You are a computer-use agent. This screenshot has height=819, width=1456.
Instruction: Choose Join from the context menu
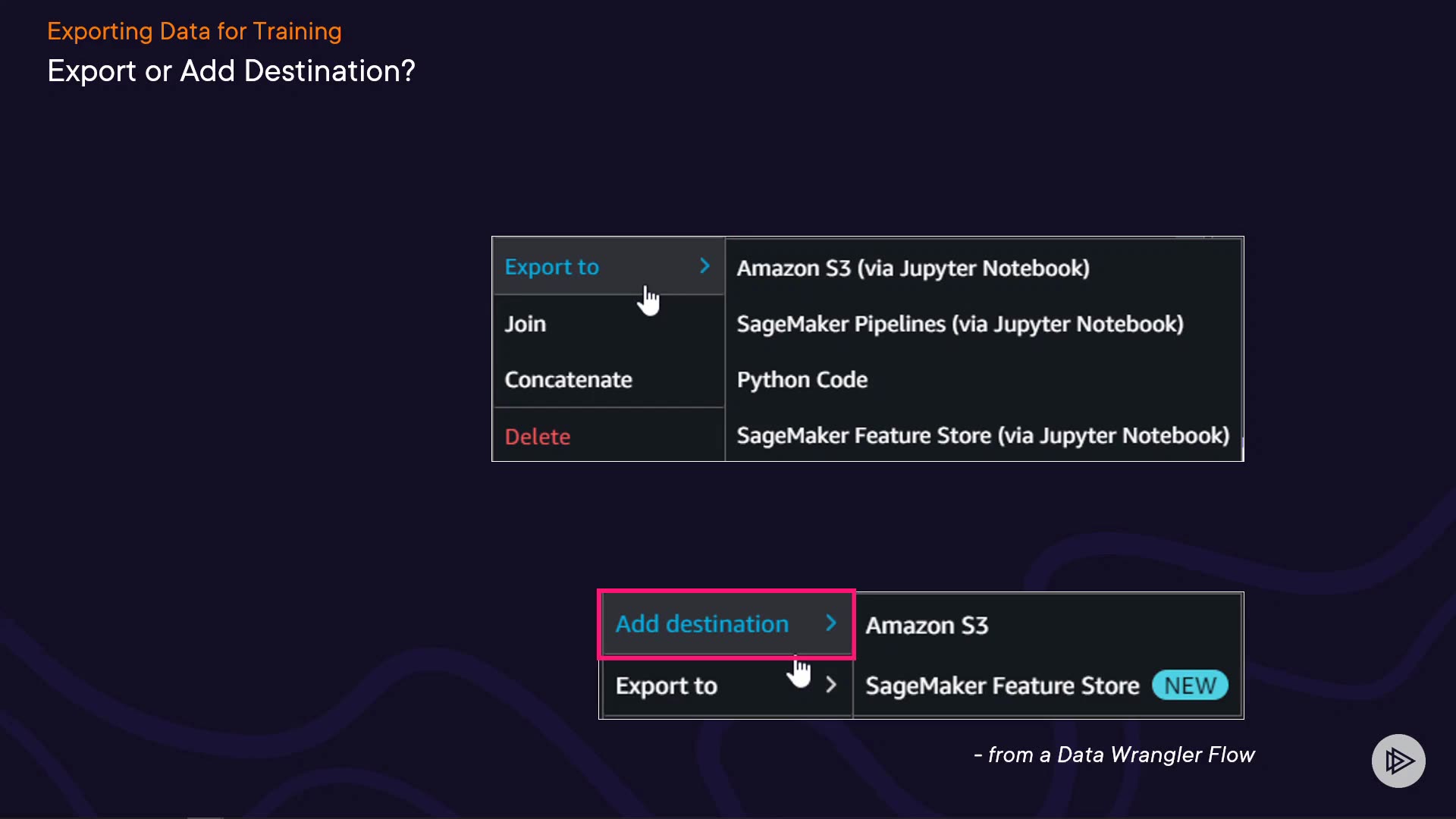(x=526, y=324)
